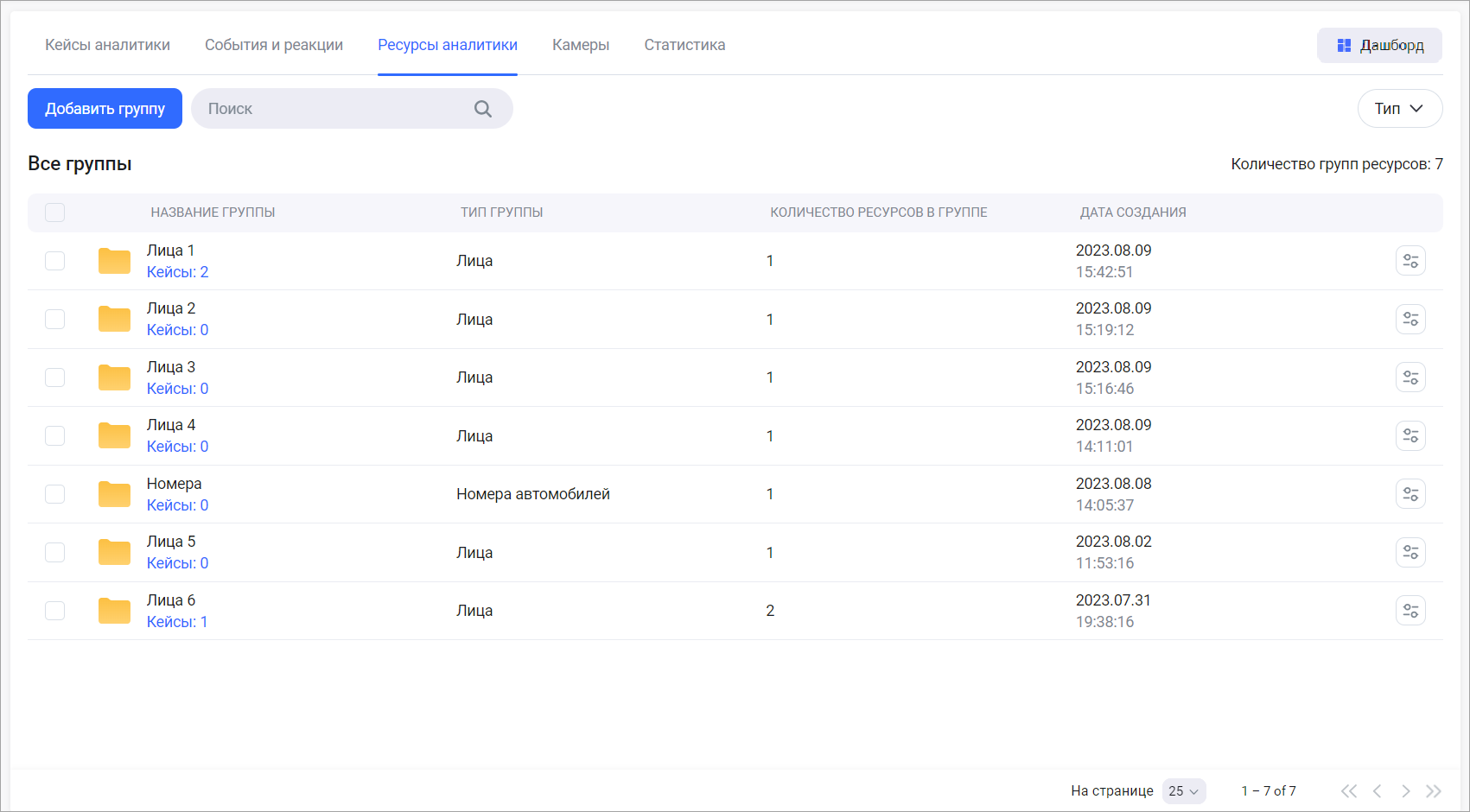This screenshot has width=1470, height=812.
Task: Focus the Поиск search field
Action: [337, 109]
